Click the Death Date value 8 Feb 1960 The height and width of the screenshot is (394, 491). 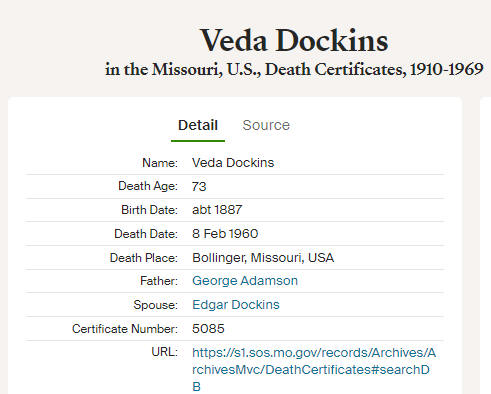coord(225,234)
